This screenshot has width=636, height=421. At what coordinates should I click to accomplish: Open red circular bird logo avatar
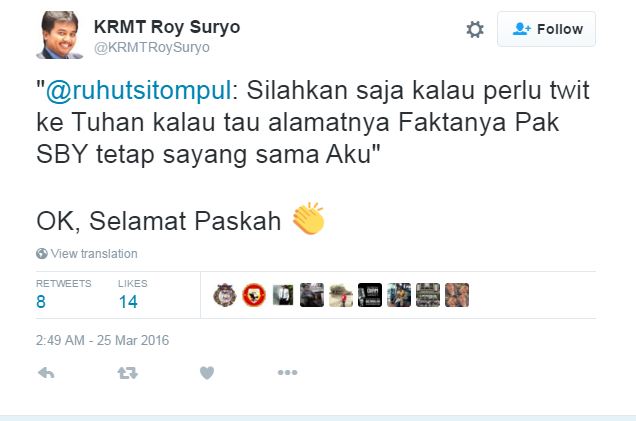pyautogui.click(x=254, y=295)
